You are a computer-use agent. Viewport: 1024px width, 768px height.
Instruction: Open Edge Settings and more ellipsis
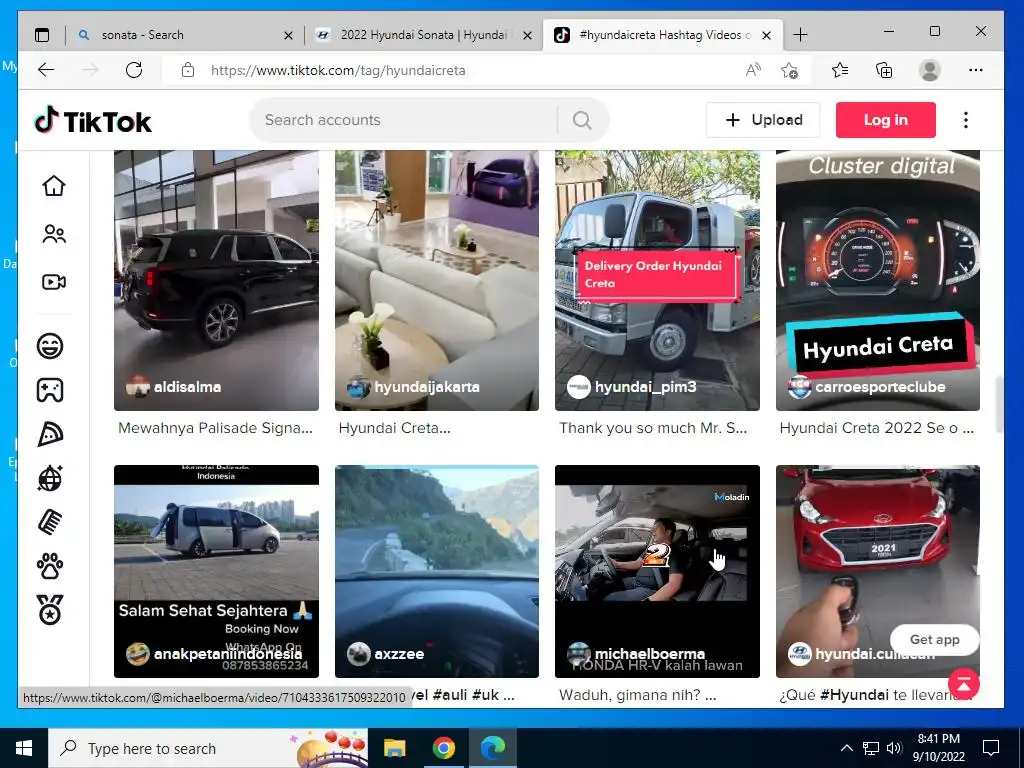(x=976, y=70)
